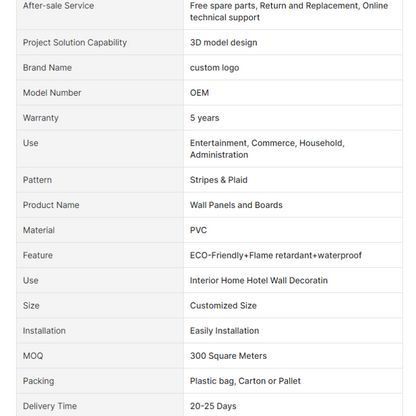Select the "Stripes & Plaid" pattern value
The image size is (416, 416).
pyautogui.click(x=219, y=180)
